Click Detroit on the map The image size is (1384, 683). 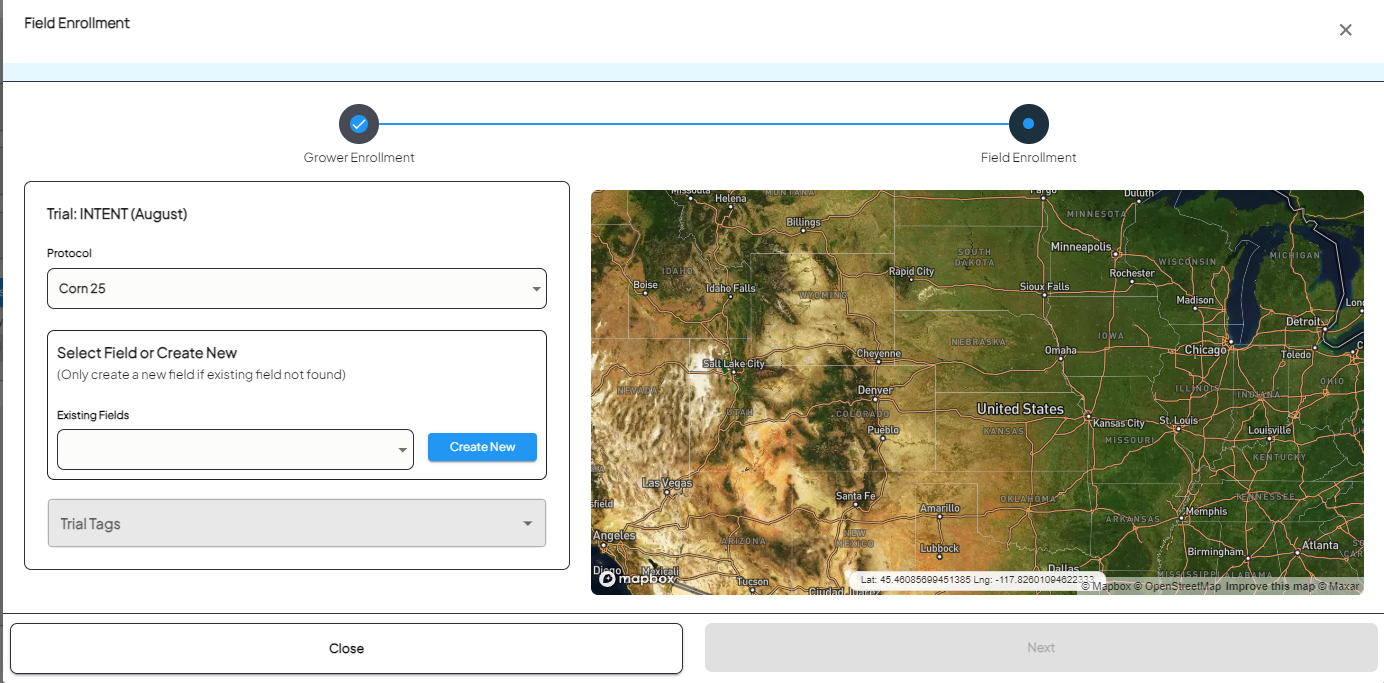[x=1303, y=322]
